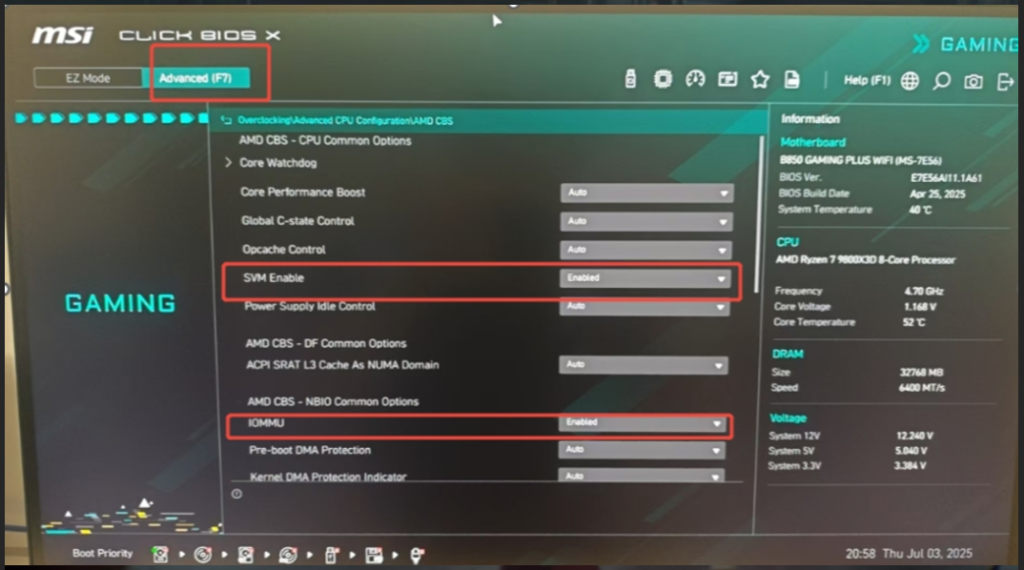Click the IOMMU setting label
This screenshot has width=1024, height=570.
(266, 422)
